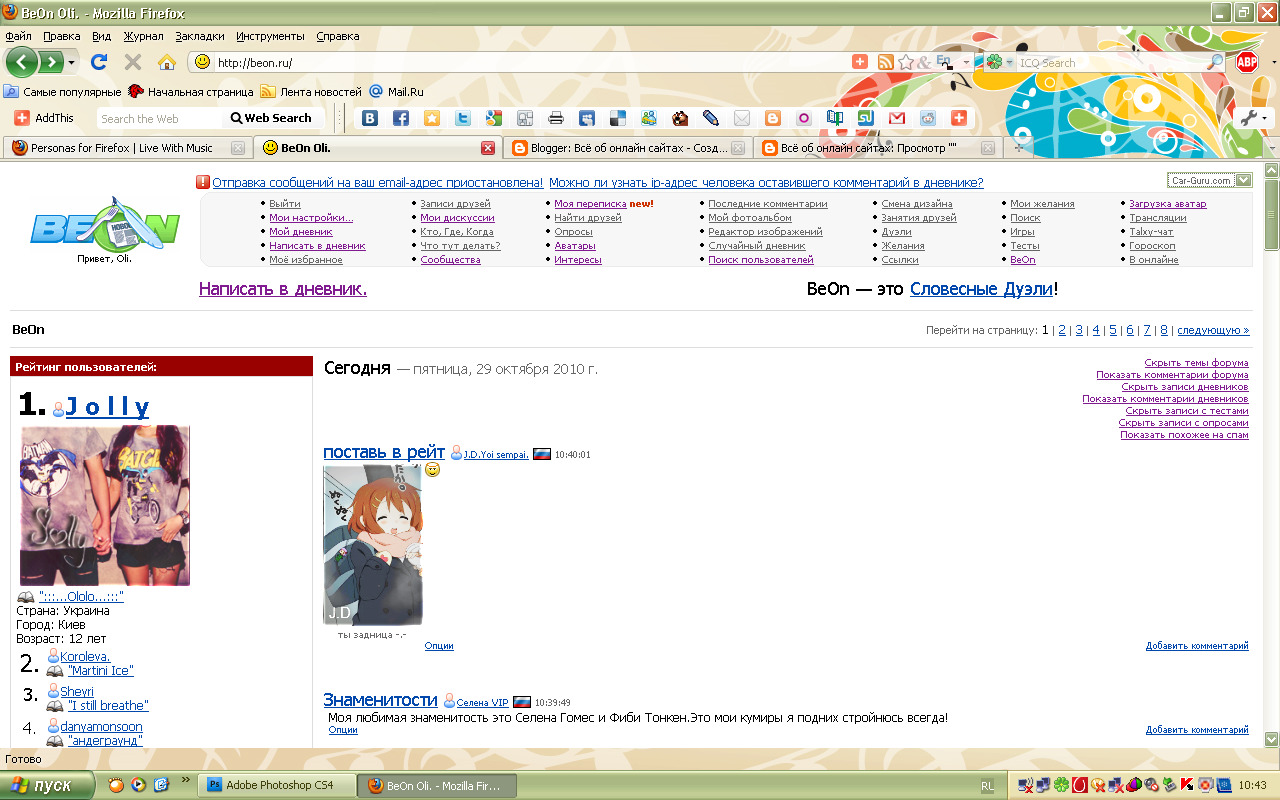The height and width of the screenshot is (800, 1280).
Task: Click the Opera icon in system tray
Action: [1080, 785]
